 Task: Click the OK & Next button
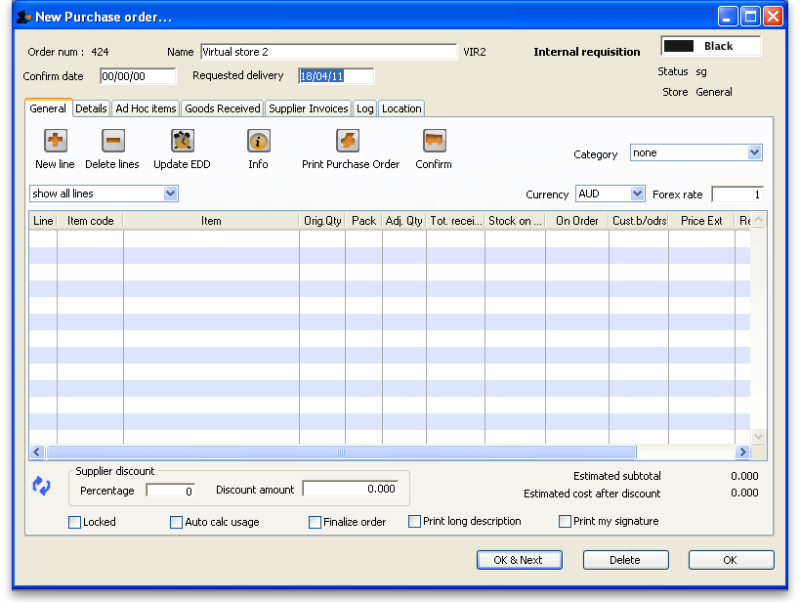pos(519,559)
